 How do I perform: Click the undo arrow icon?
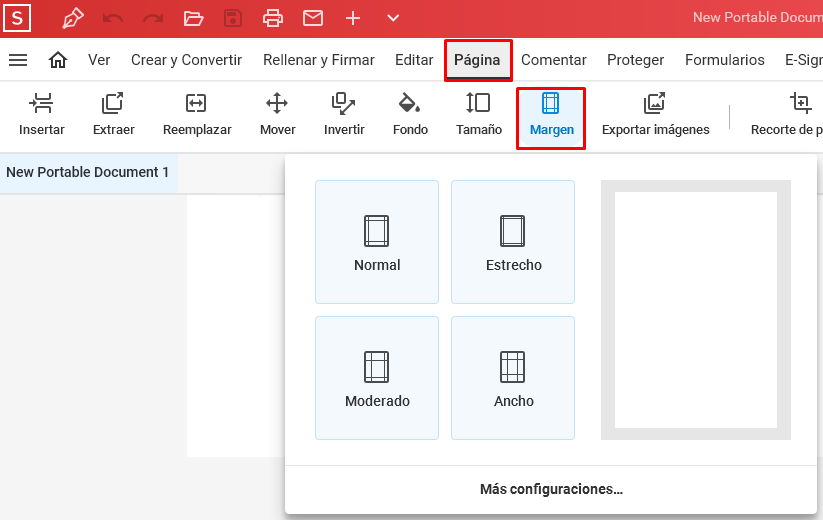click(113, 18)
